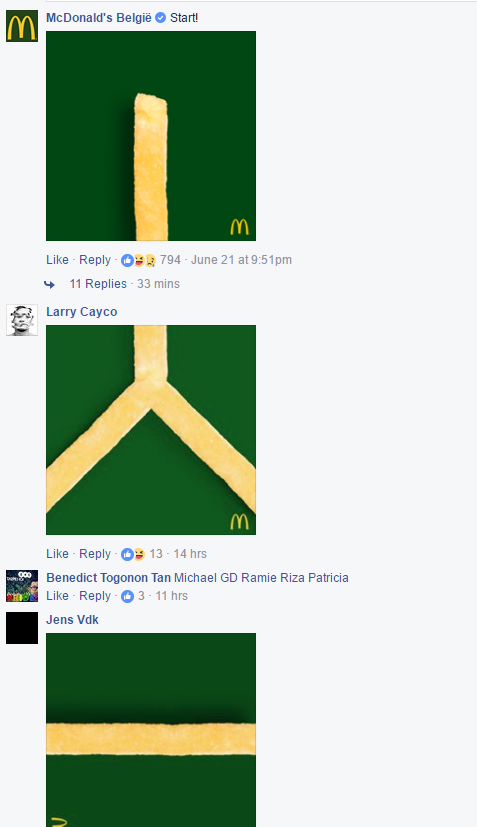Open McDonald's België page name link
This screenshot has height=827, width=477.
coord(99,17)
